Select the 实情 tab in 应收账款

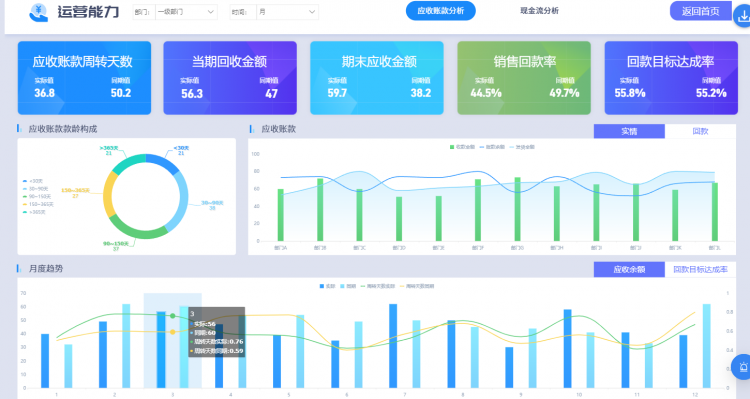629,131
